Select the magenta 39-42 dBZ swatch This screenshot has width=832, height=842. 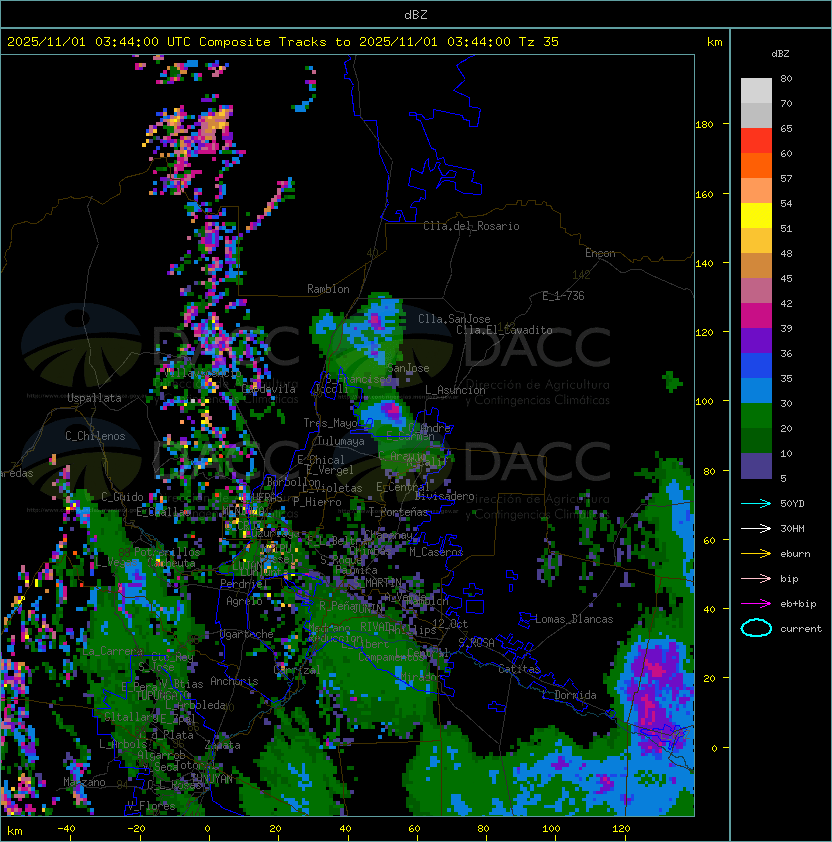point(756,316)
